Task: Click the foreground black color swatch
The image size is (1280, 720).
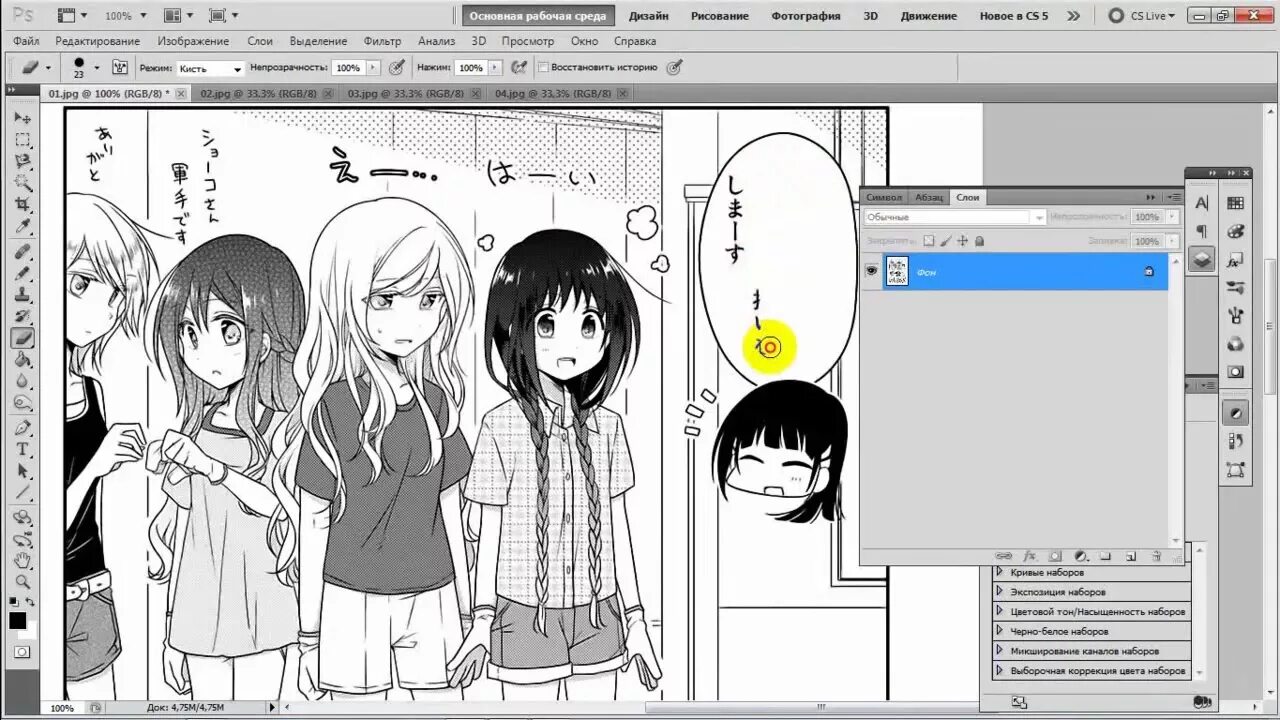Action: (17, 621)
